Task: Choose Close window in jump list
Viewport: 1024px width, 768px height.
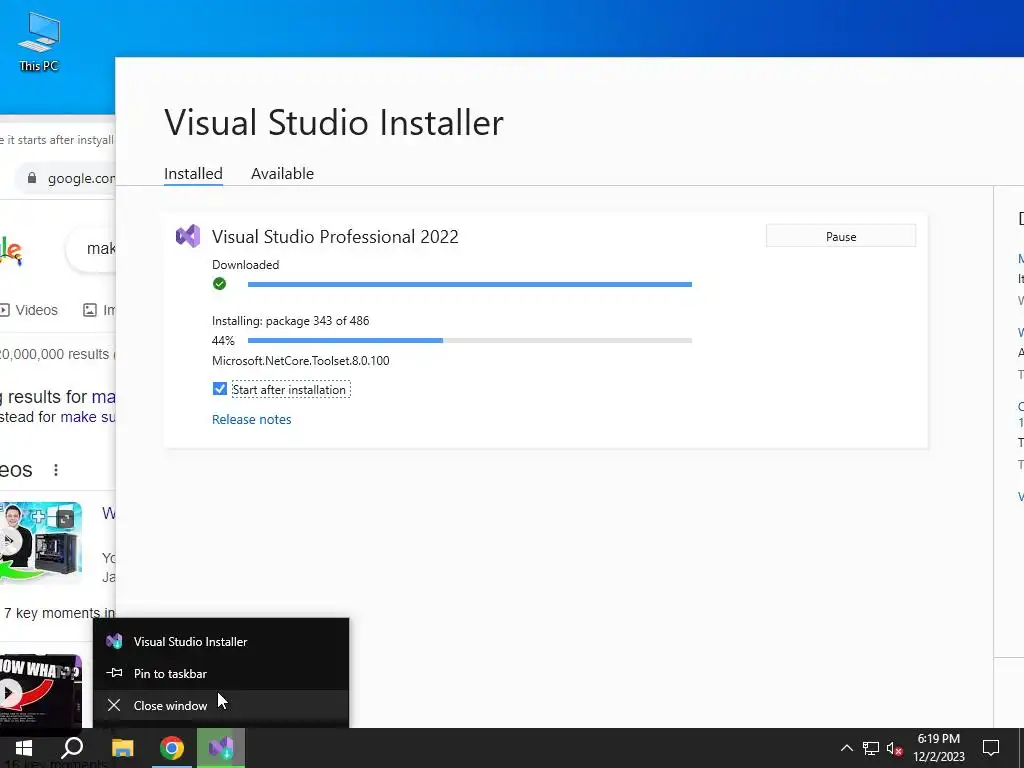Action: [x=221, y=705]
